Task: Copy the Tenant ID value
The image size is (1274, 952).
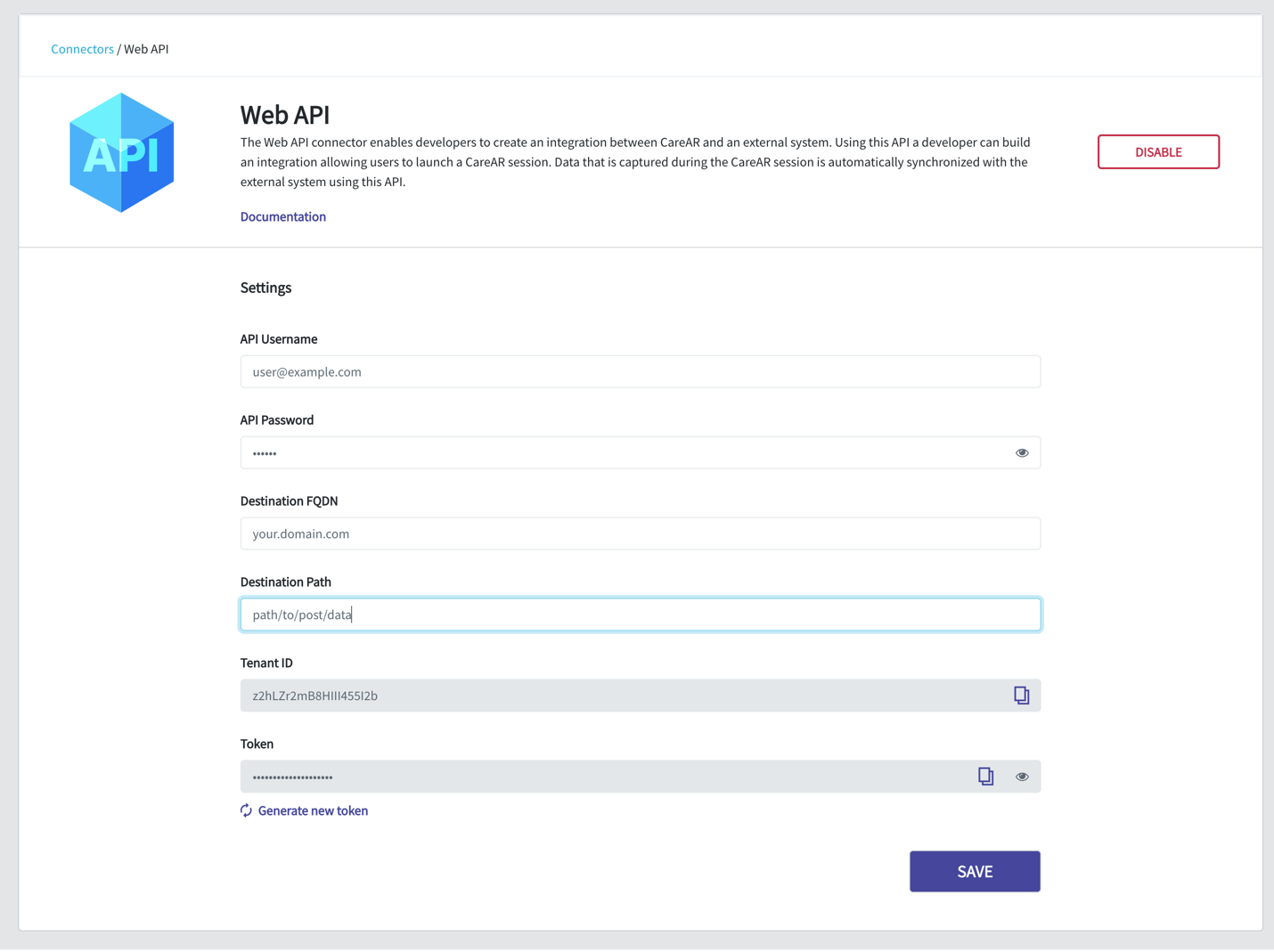Action: [x=1021, y=696]
